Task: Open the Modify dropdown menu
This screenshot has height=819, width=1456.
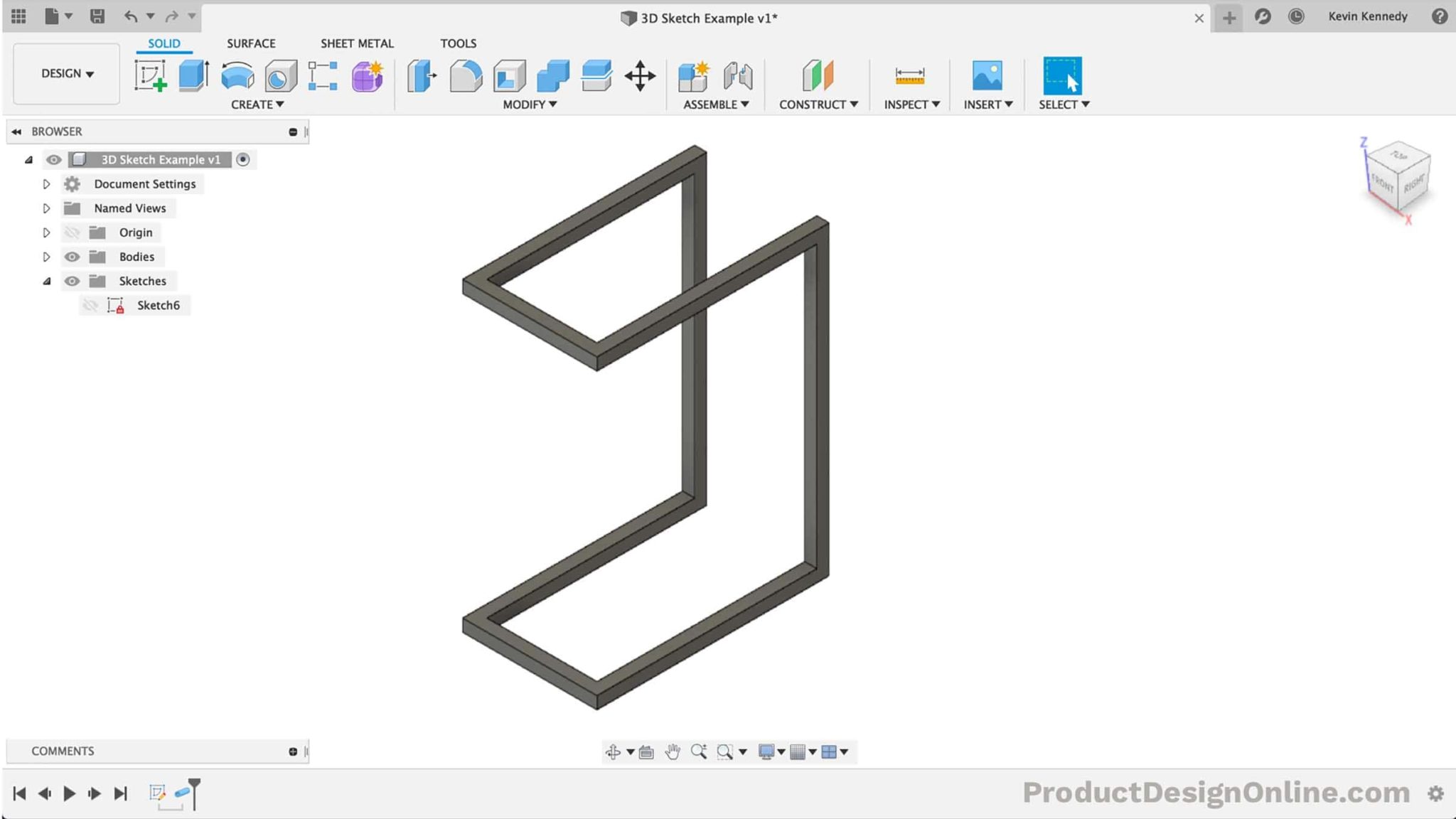Action: [529, 105]
